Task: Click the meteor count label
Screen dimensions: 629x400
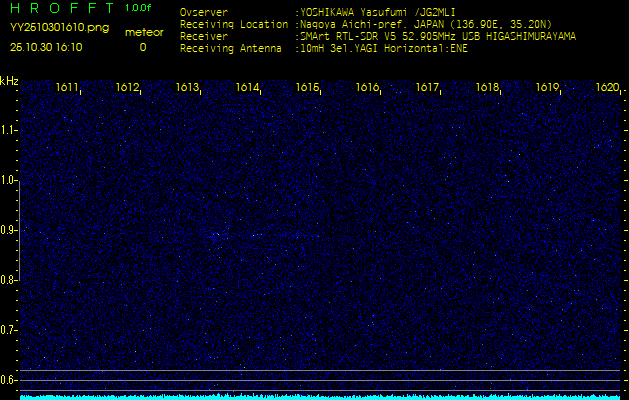Action: pyautogui.click(x=143, y=32)
